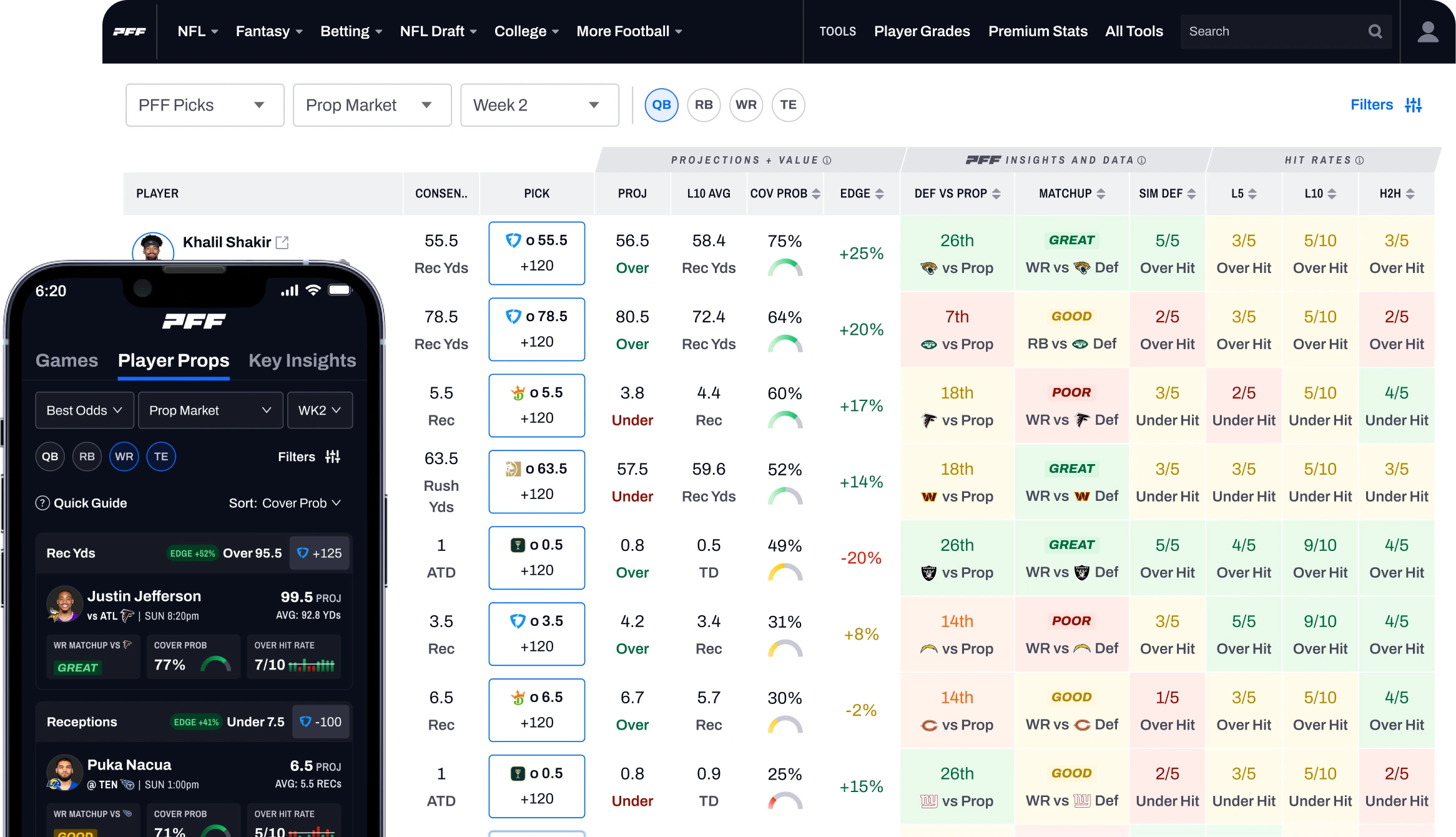1456x837 pixels.
Task: Open the Best Odds dropdown on phone
Action: [84, 410]
